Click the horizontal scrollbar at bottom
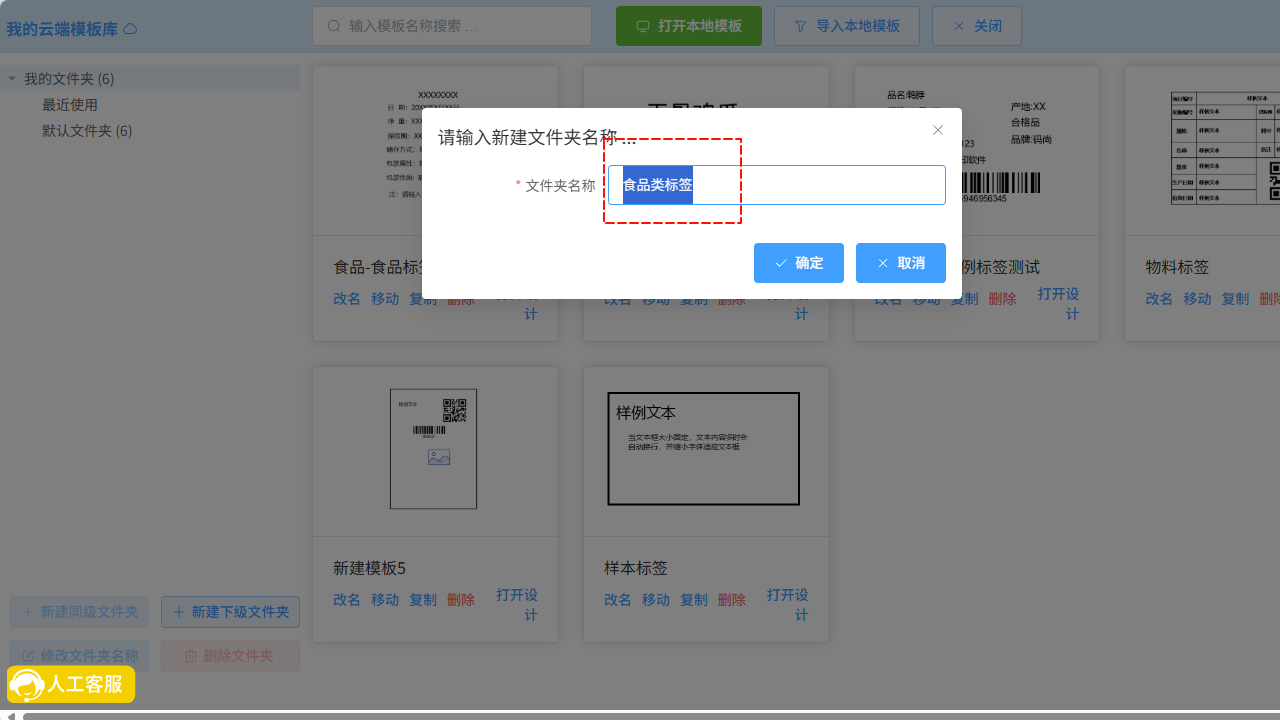 650,716
